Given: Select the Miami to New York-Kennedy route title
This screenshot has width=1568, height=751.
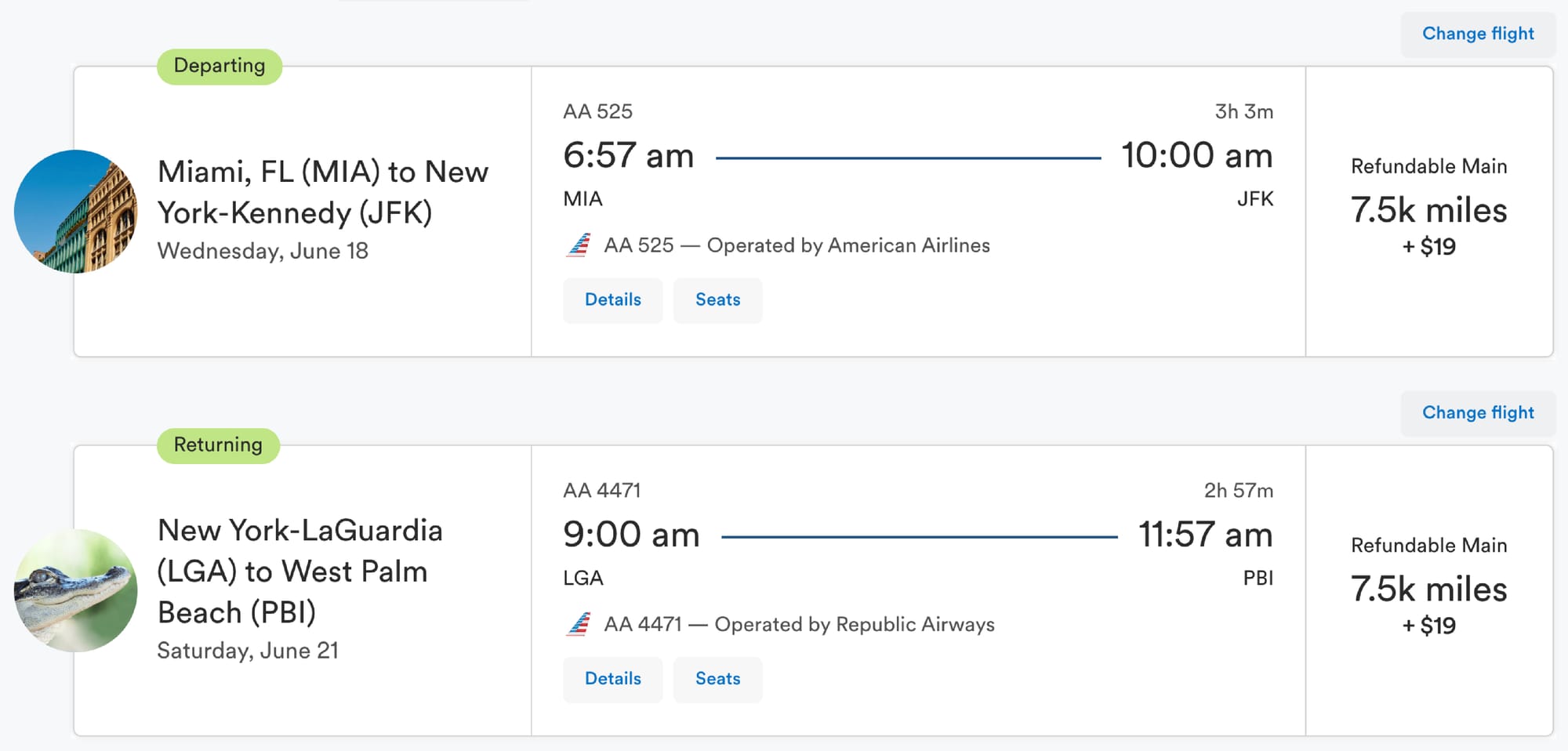Looking at the screenshot, I should tap(322, 192).
